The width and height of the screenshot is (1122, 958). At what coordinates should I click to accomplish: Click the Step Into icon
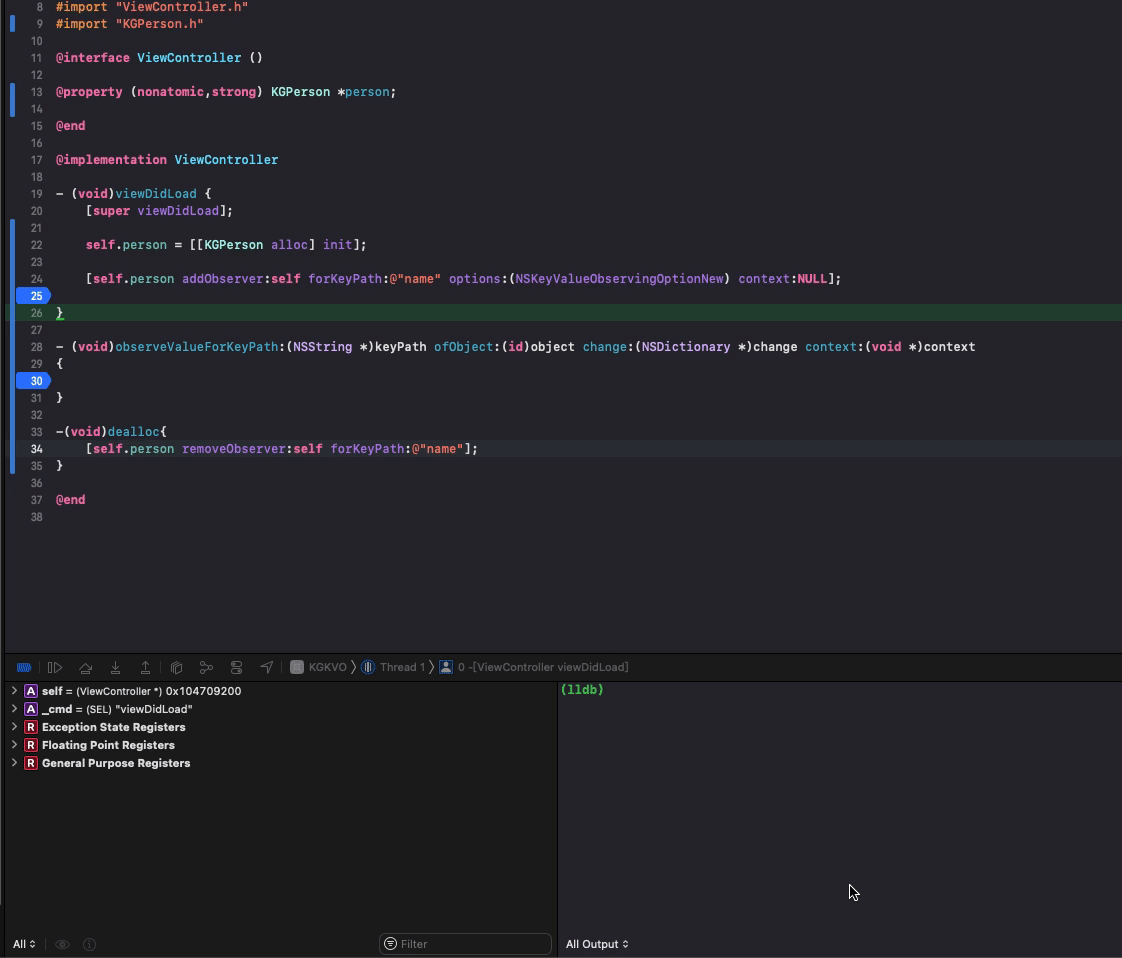click(115, 667)
